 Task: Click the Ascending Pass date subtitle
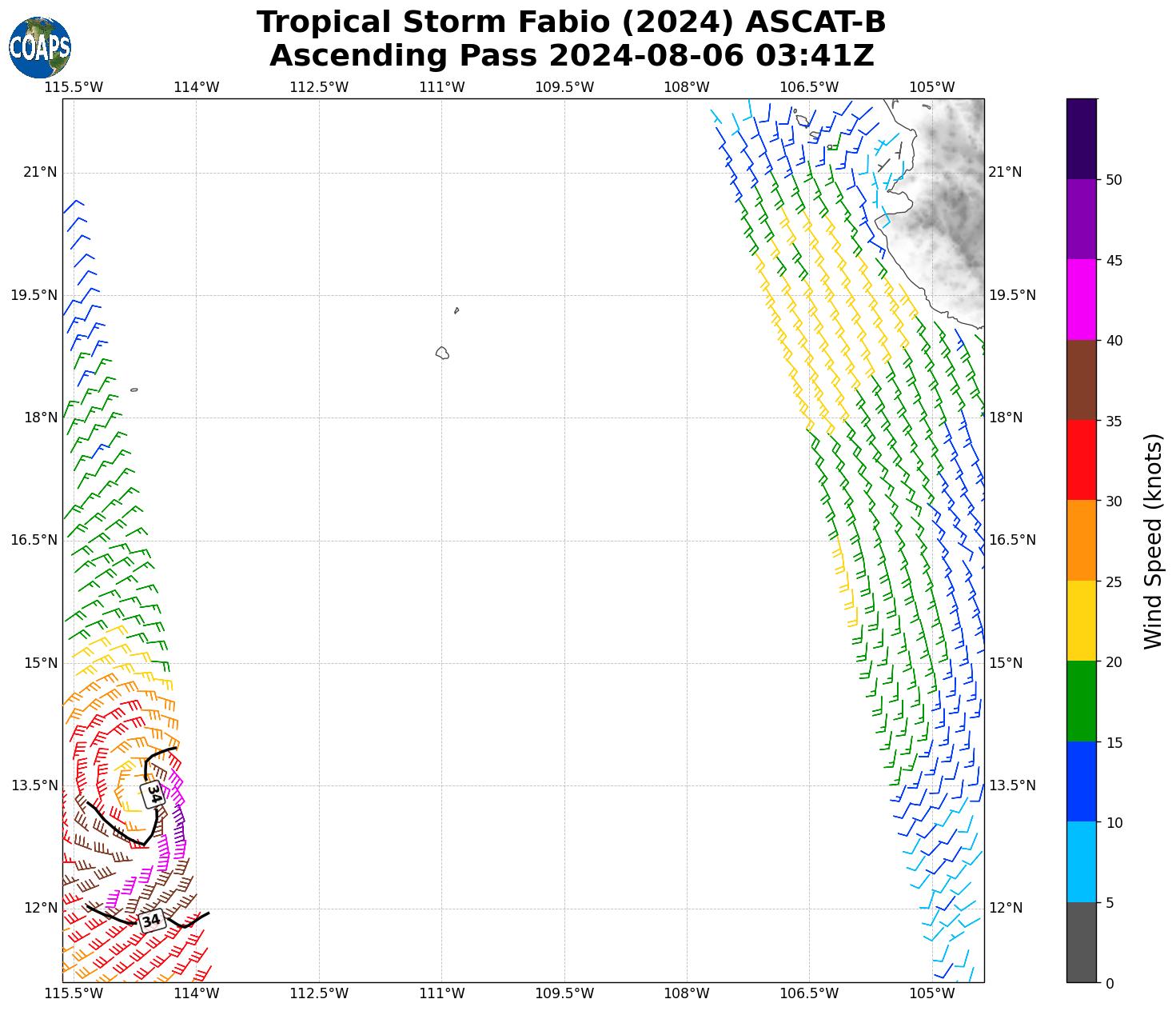coord(571,56)
